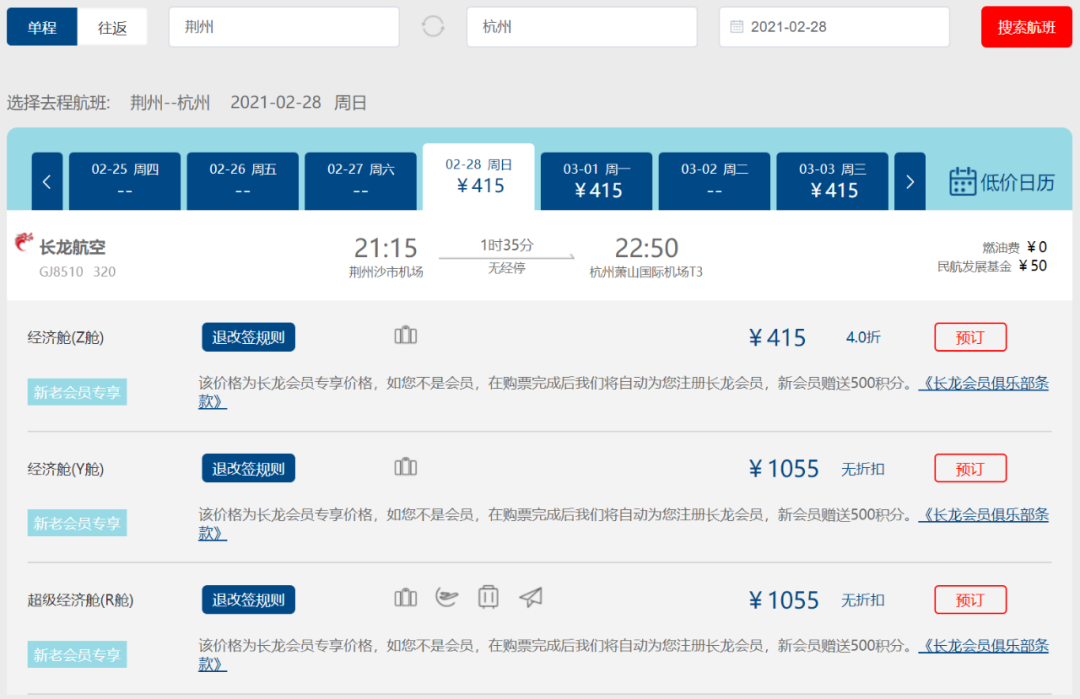Click the duration text 1时35分
Screen dimensions: 1080x699
tap(506, 244)
